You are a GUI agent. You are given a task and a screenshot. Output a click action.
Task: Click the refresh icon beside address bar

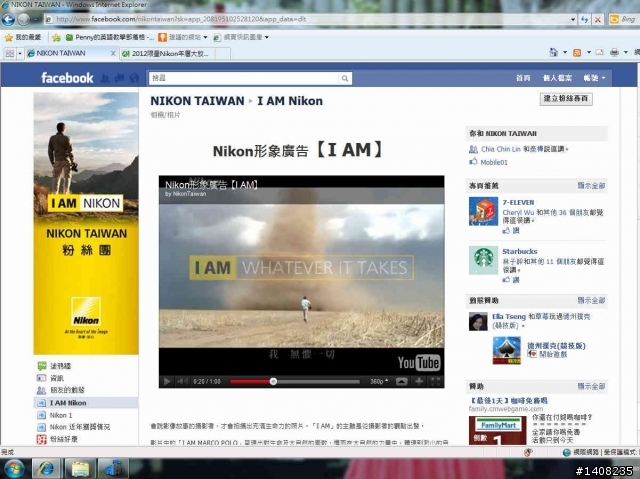pyautogui.click(x=584, y=19)
